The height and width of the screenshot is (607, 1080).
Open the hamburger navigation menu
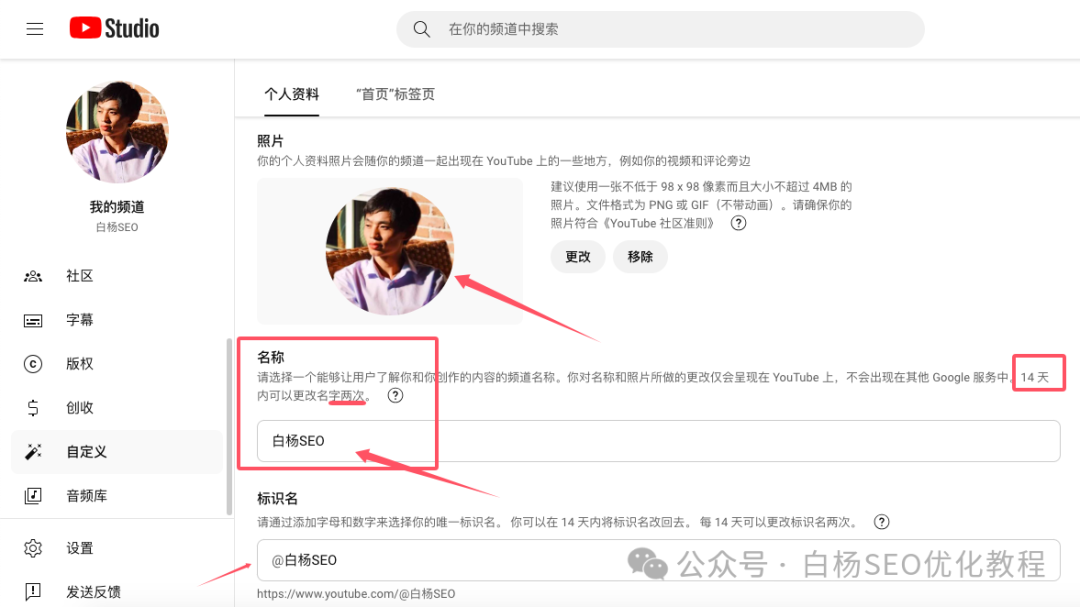pos(34,29)
